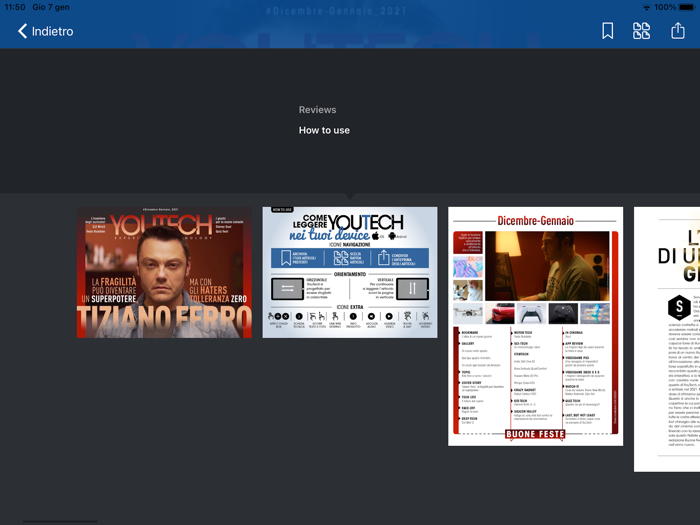Select the How to use section
Viewport: 700px width, 525px height.
(324, 130)
